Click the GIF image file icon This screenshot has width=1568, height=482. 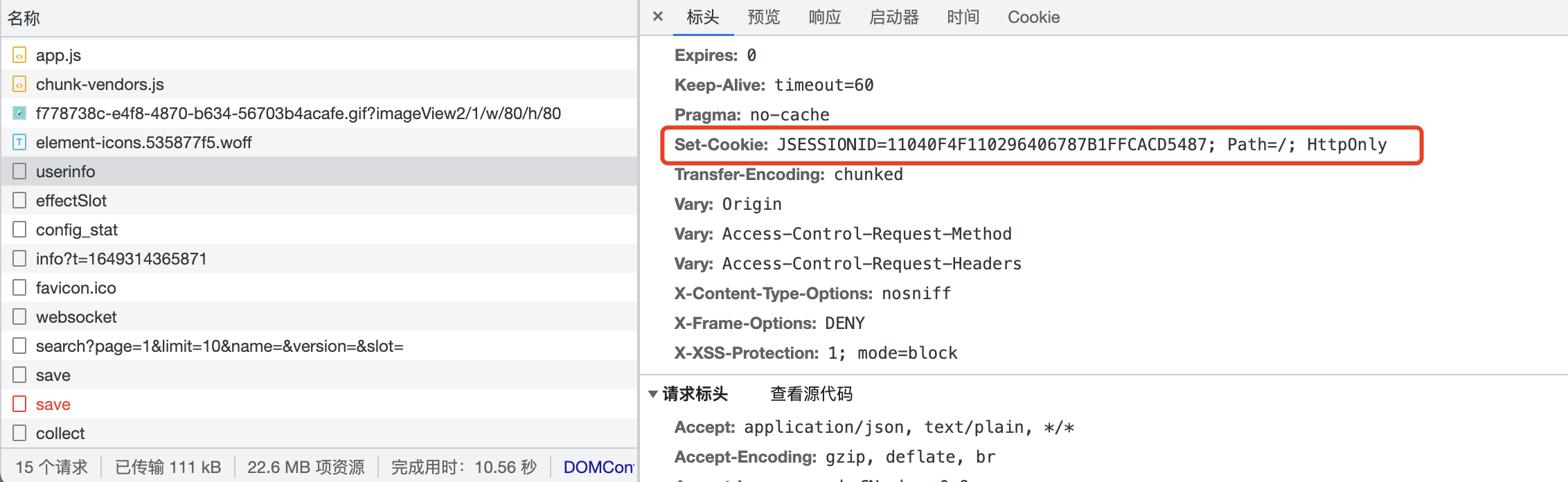(x=19, y=114)
